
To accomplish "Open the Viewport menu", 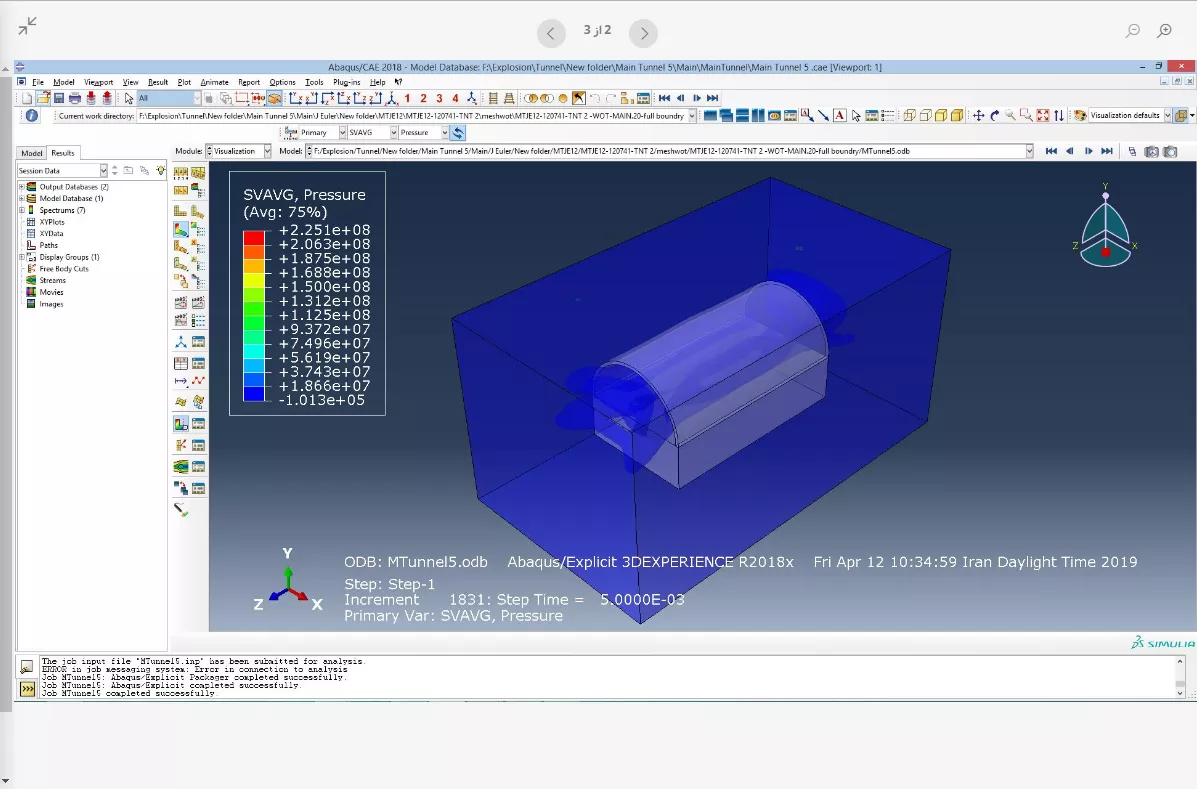I will tap(98, 82).
